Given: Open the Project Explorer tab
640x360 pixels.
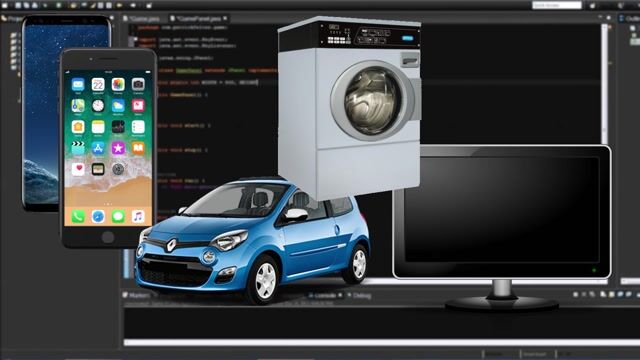Looking at the screenshot, I should click(11, 19).
